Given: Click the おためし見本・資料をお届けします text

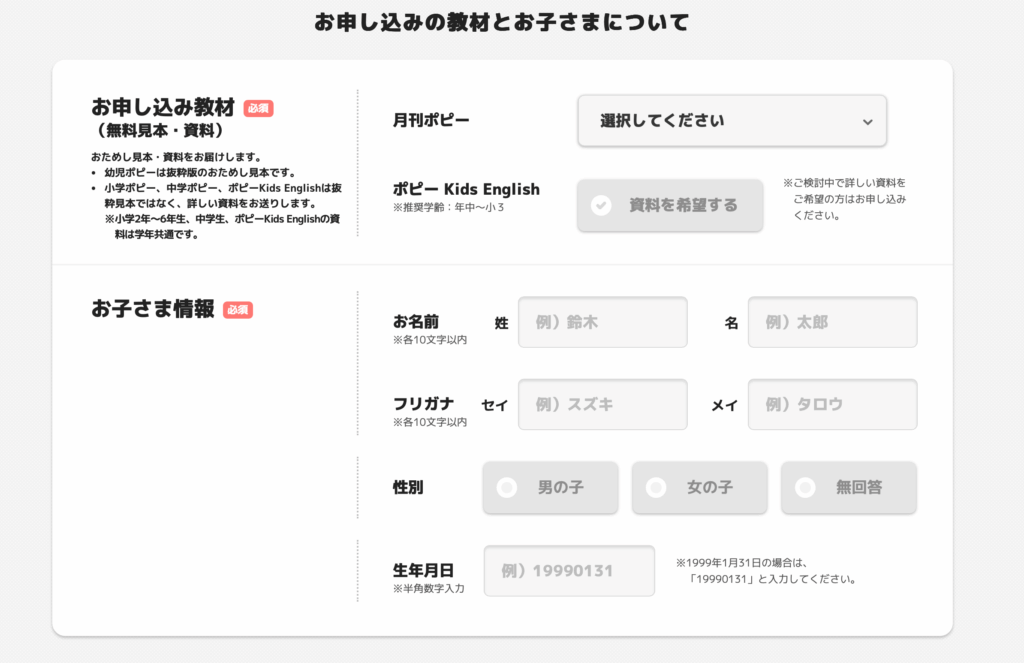Looking at the screenshot, I should pos(176,157).
